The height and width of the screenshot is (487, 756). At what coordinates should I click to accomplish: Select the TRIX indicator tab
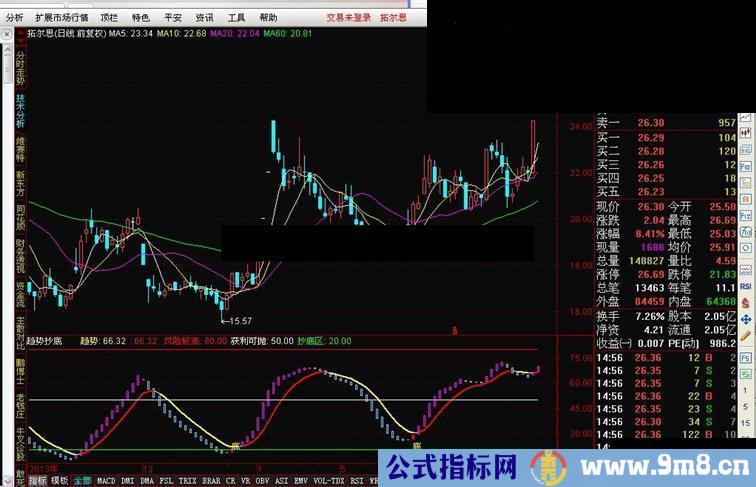point(186,480)
